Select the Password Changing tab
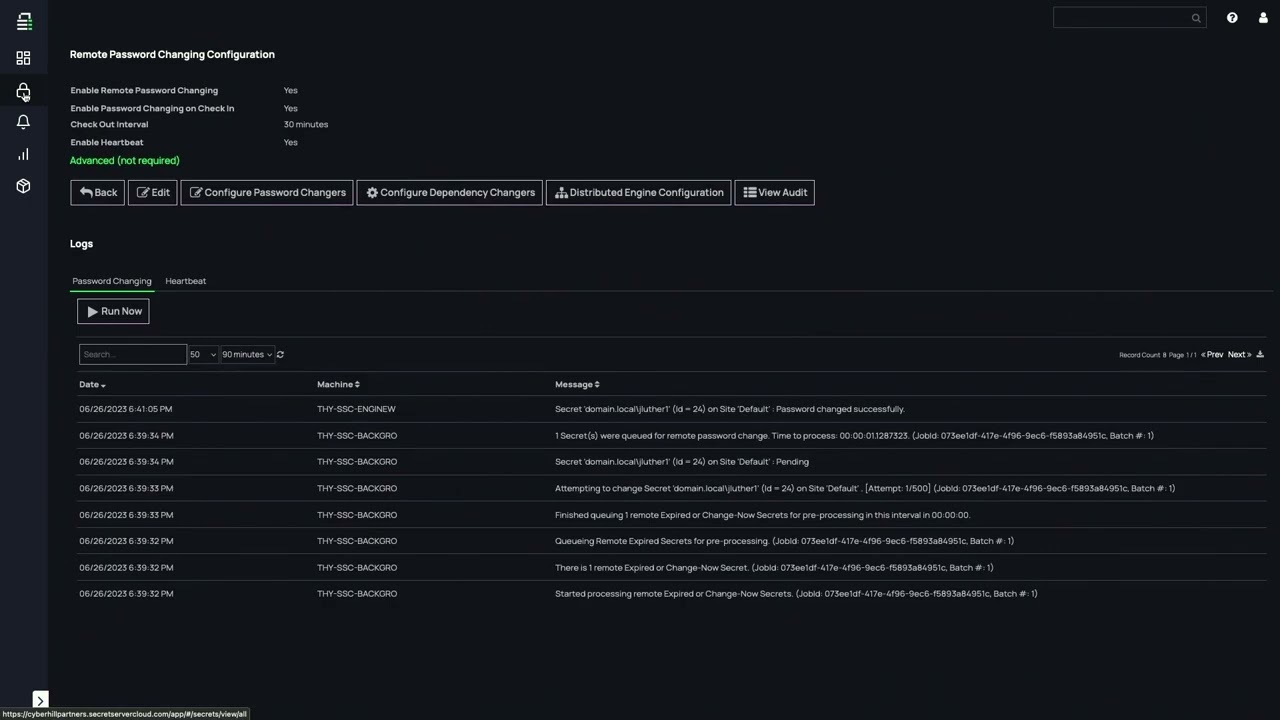Image resolution: width=1280 pixels, height=720 pixels. click(x=112, y=281)
